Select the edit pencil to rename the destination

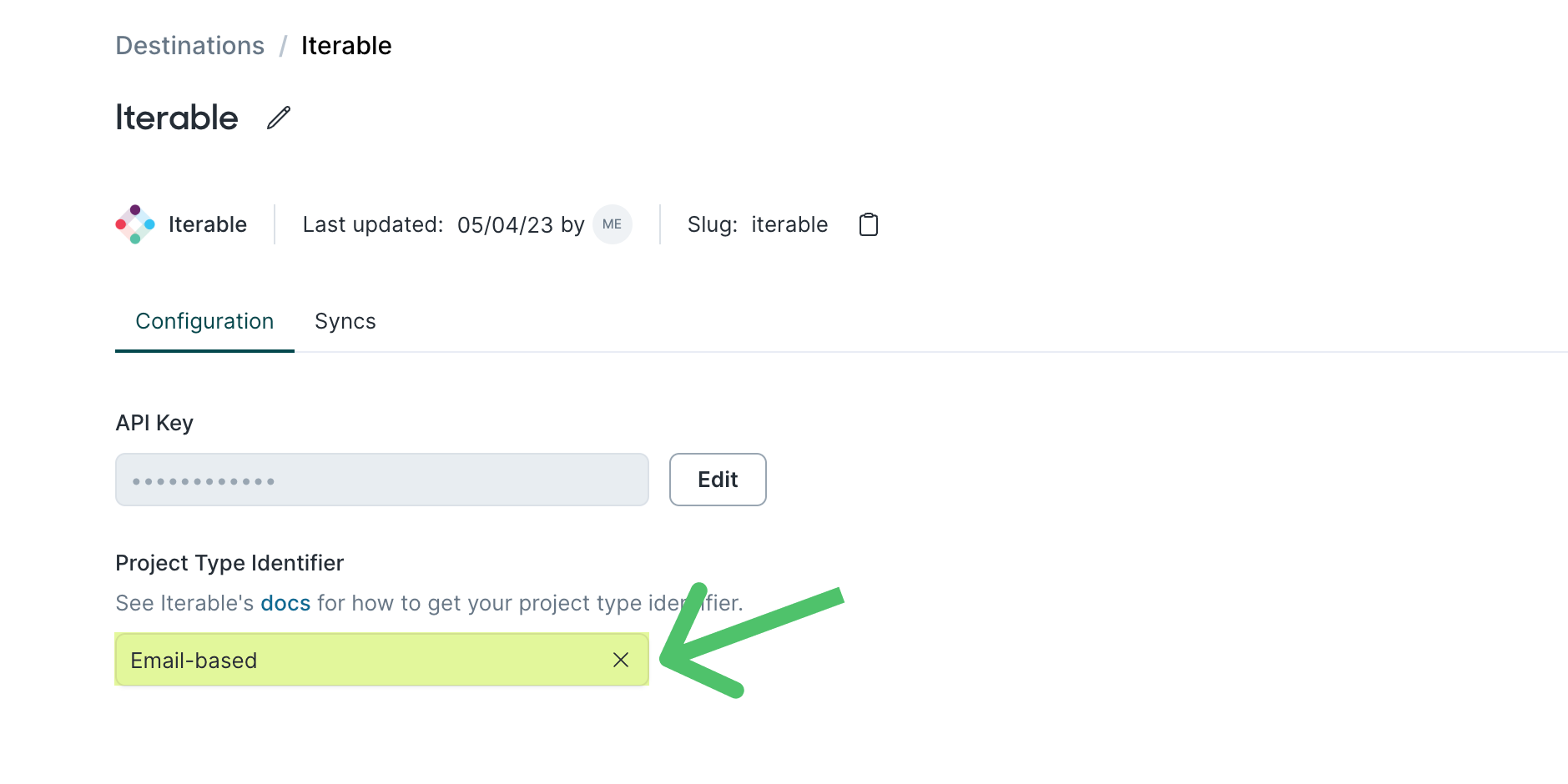pos(277,118)
